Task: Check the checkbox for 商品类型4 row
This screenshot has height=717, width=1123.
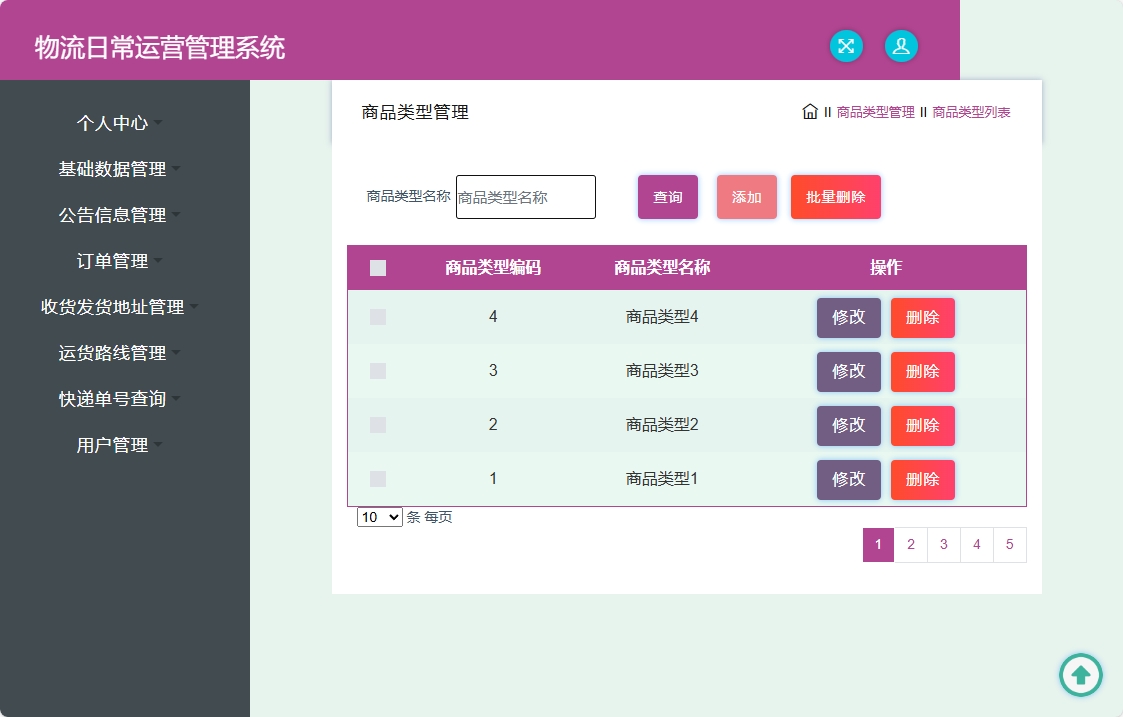Action: click(x=378, y=317)
